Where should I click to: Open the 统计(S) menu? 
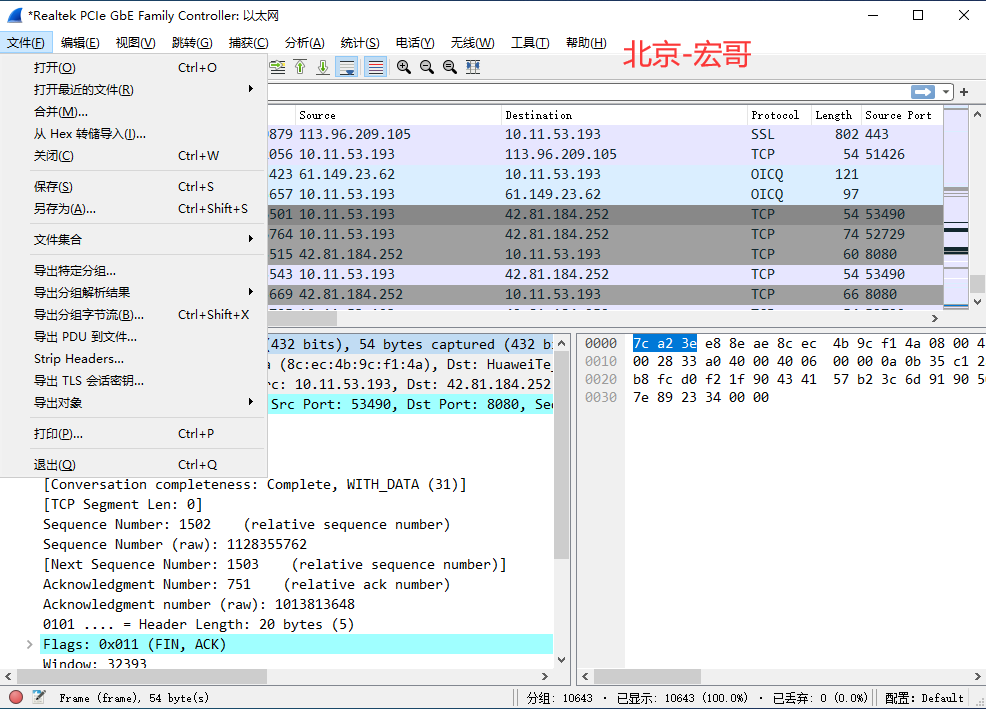(x=360, y=43)
